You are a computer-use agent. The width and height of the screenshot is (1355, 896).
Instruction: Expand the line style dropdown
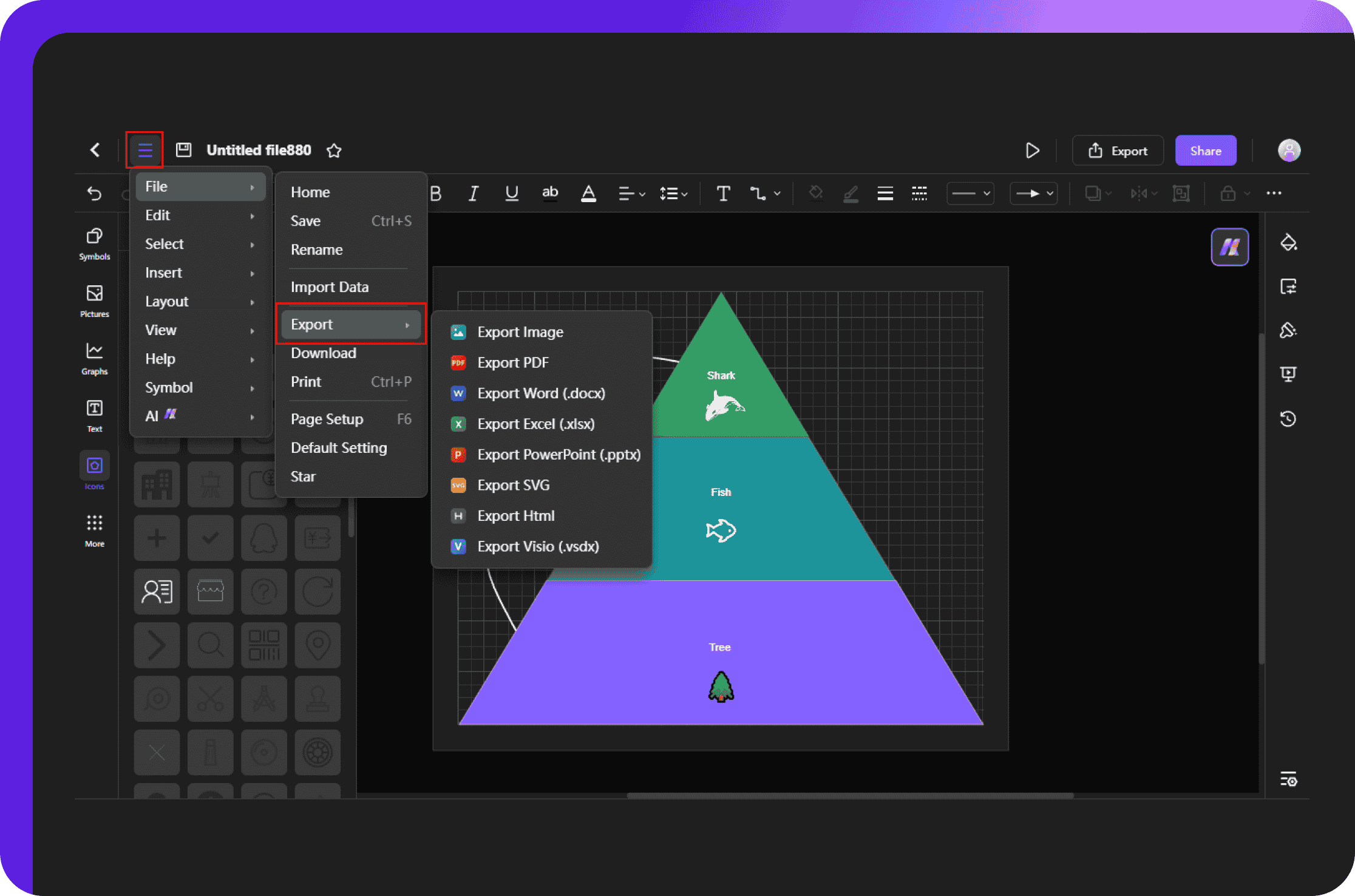[970, 194]
